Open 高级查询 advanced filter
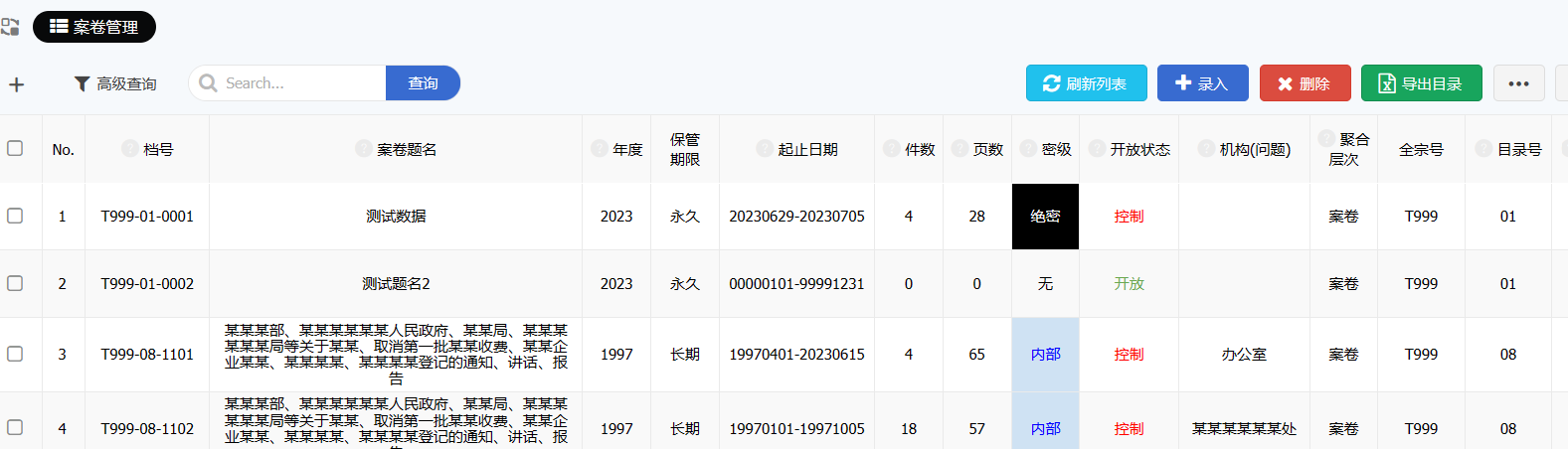 (x=115, y=84)
